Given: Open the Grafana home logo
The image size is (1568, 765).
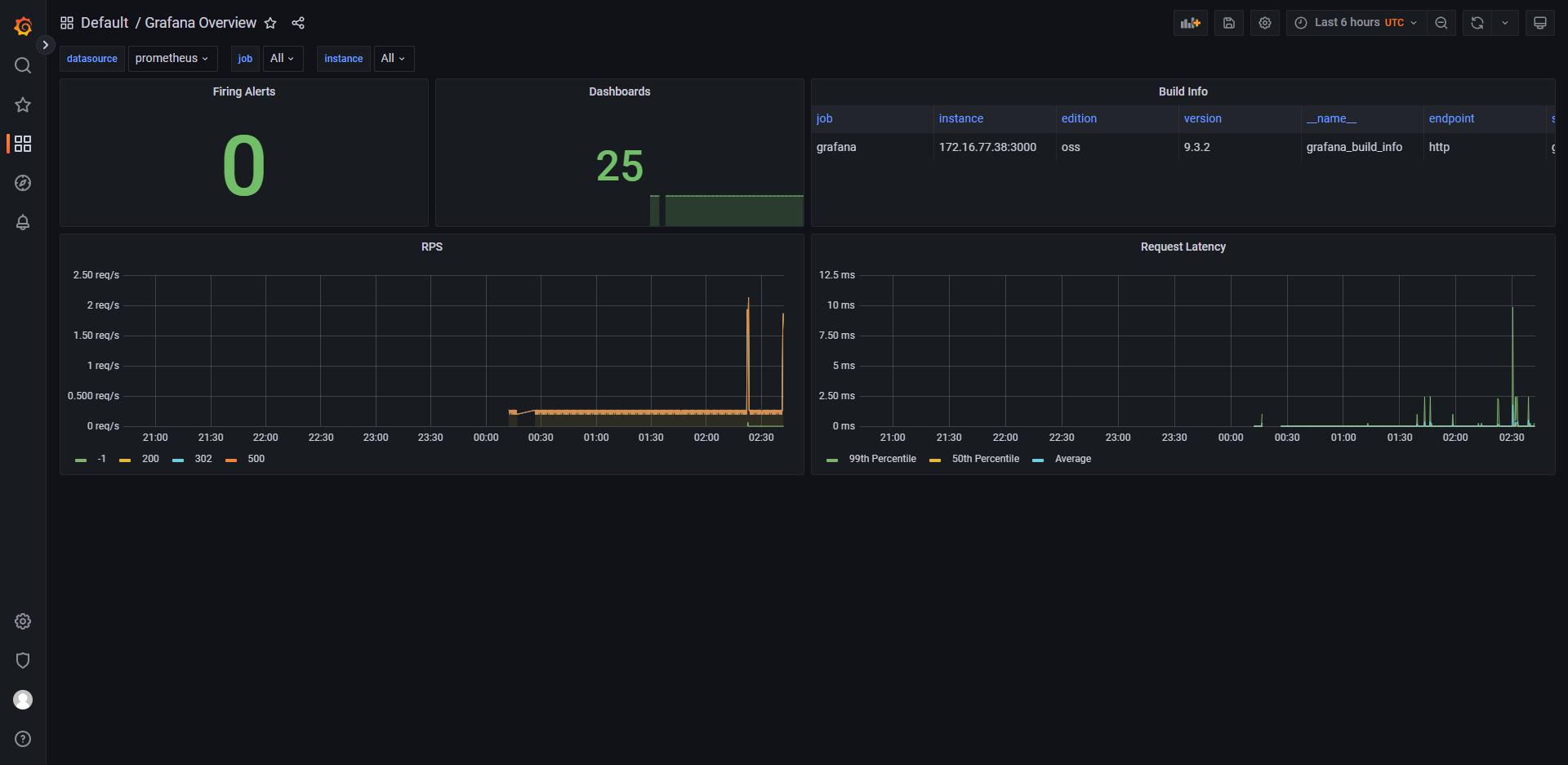Looking at the screenshot, I should (23, 26).
